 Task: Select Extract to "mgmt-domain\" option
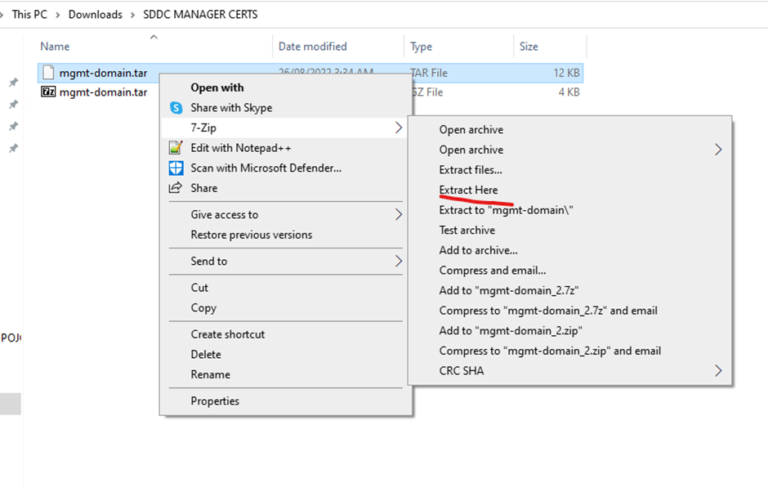(x=505, y=210)
